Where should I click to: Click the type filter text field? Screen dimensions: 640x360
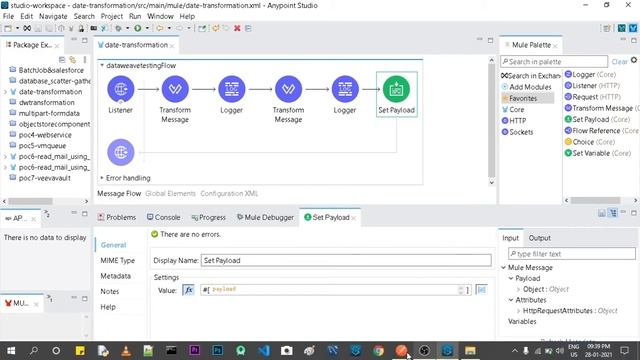pos(571,254)
